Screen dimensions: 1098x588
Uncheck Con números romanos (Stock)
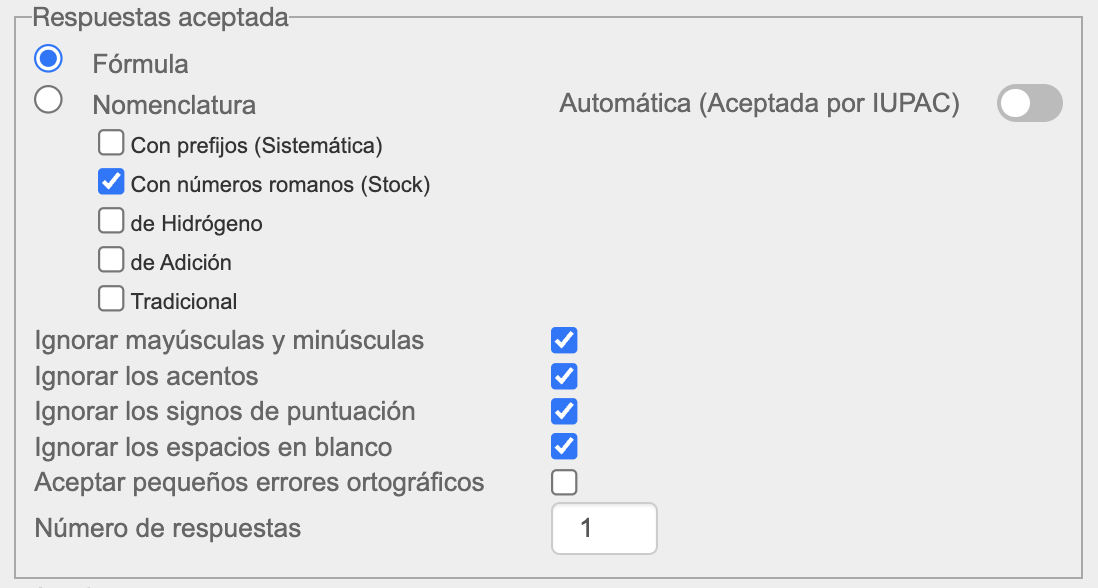point(111,183)
